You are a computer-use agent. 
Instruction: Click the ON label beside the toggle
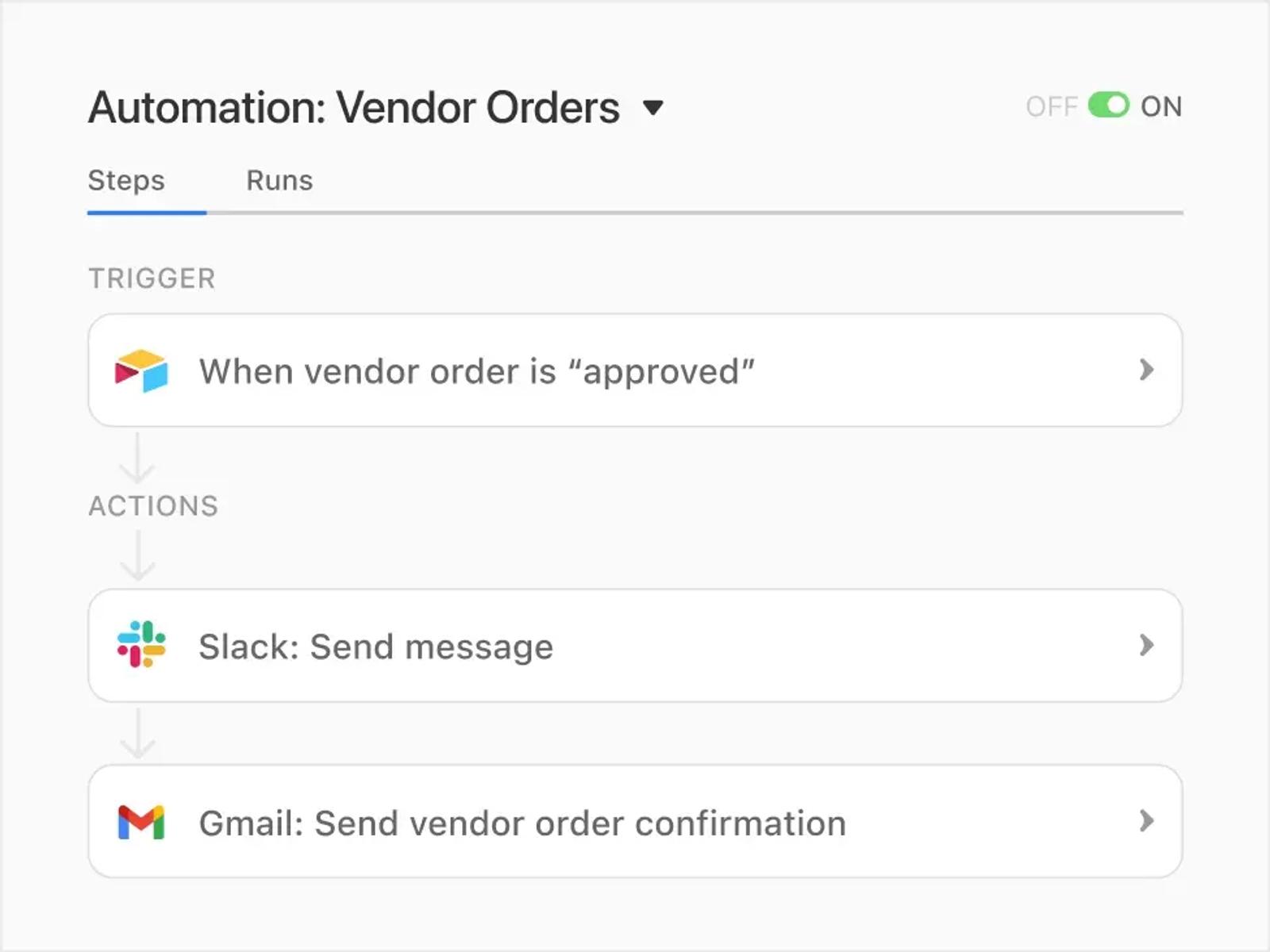(x=1161, y=106)
